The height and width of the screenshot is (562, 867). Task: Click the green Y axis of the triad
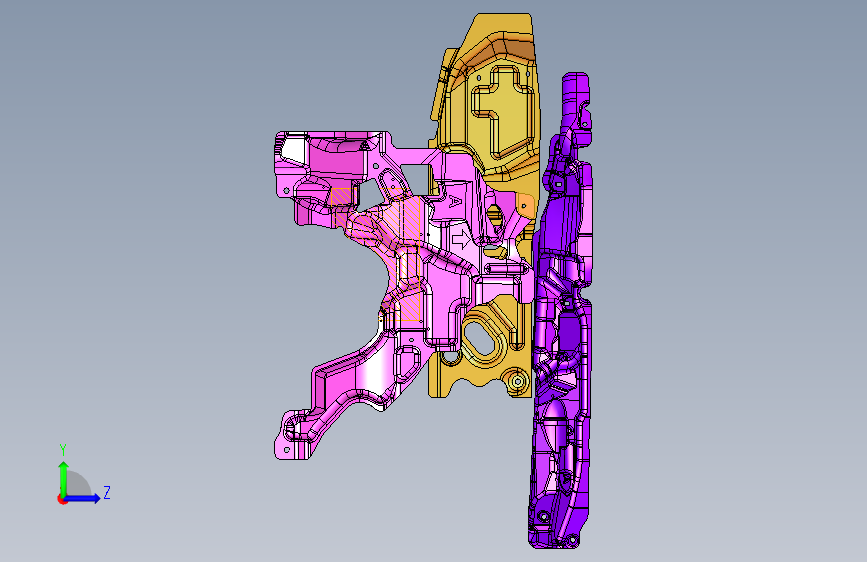(64, 479)
